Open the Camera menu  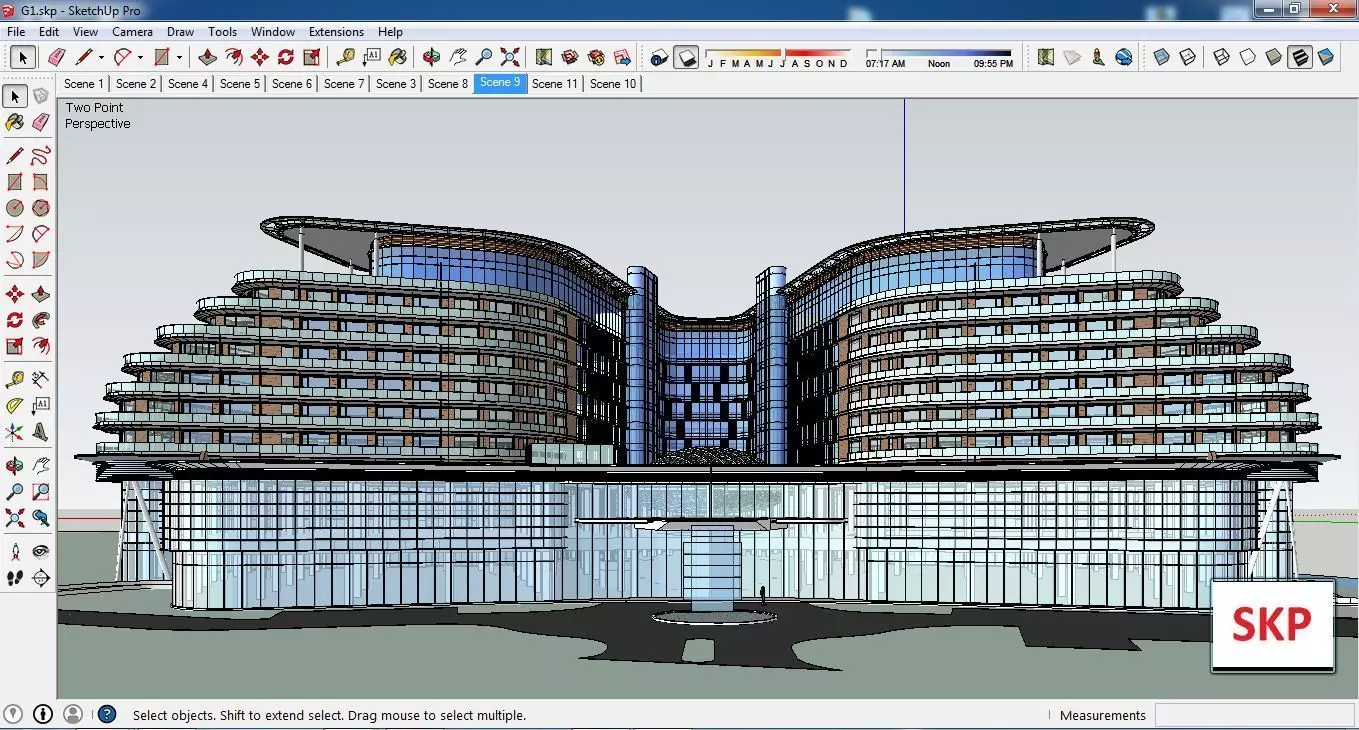132,32
